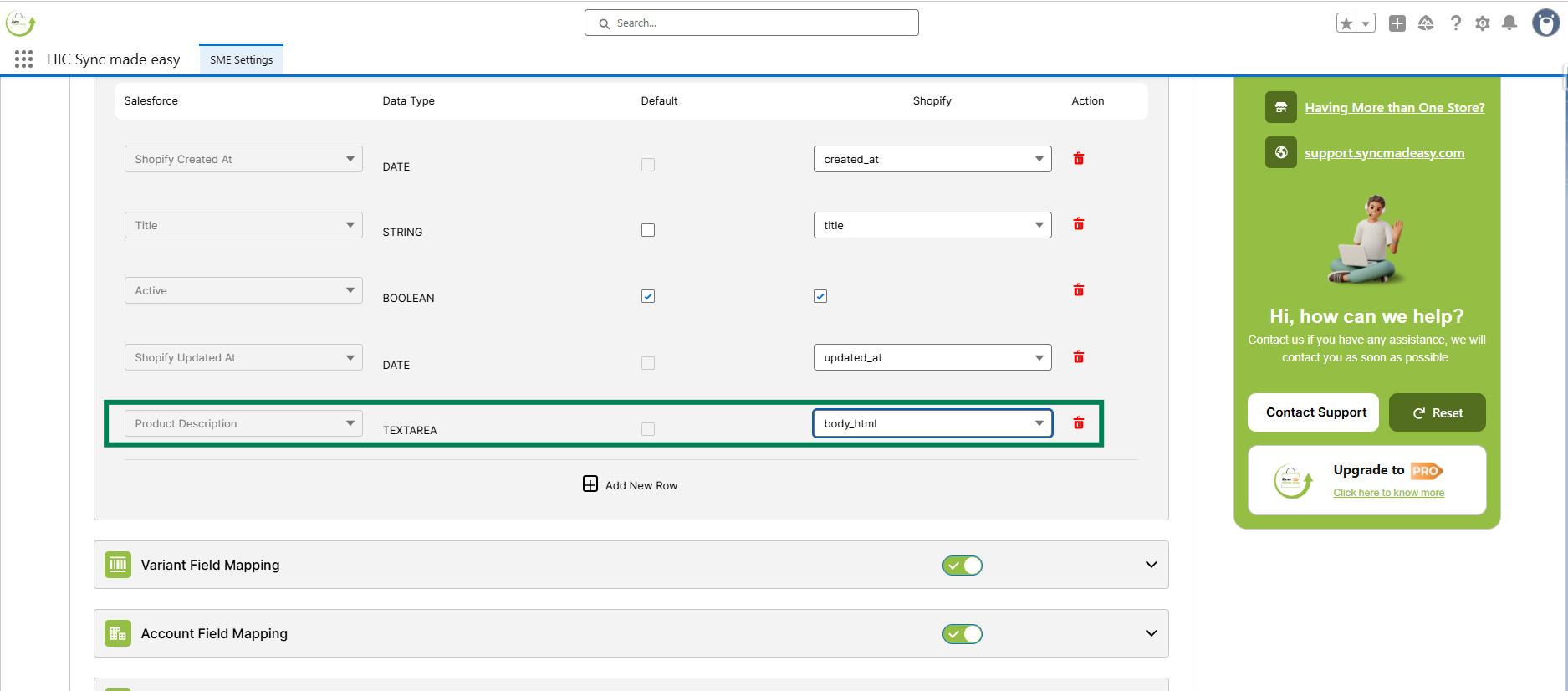
Task: Delete the Active mapping row
Action: (1079, 289)
